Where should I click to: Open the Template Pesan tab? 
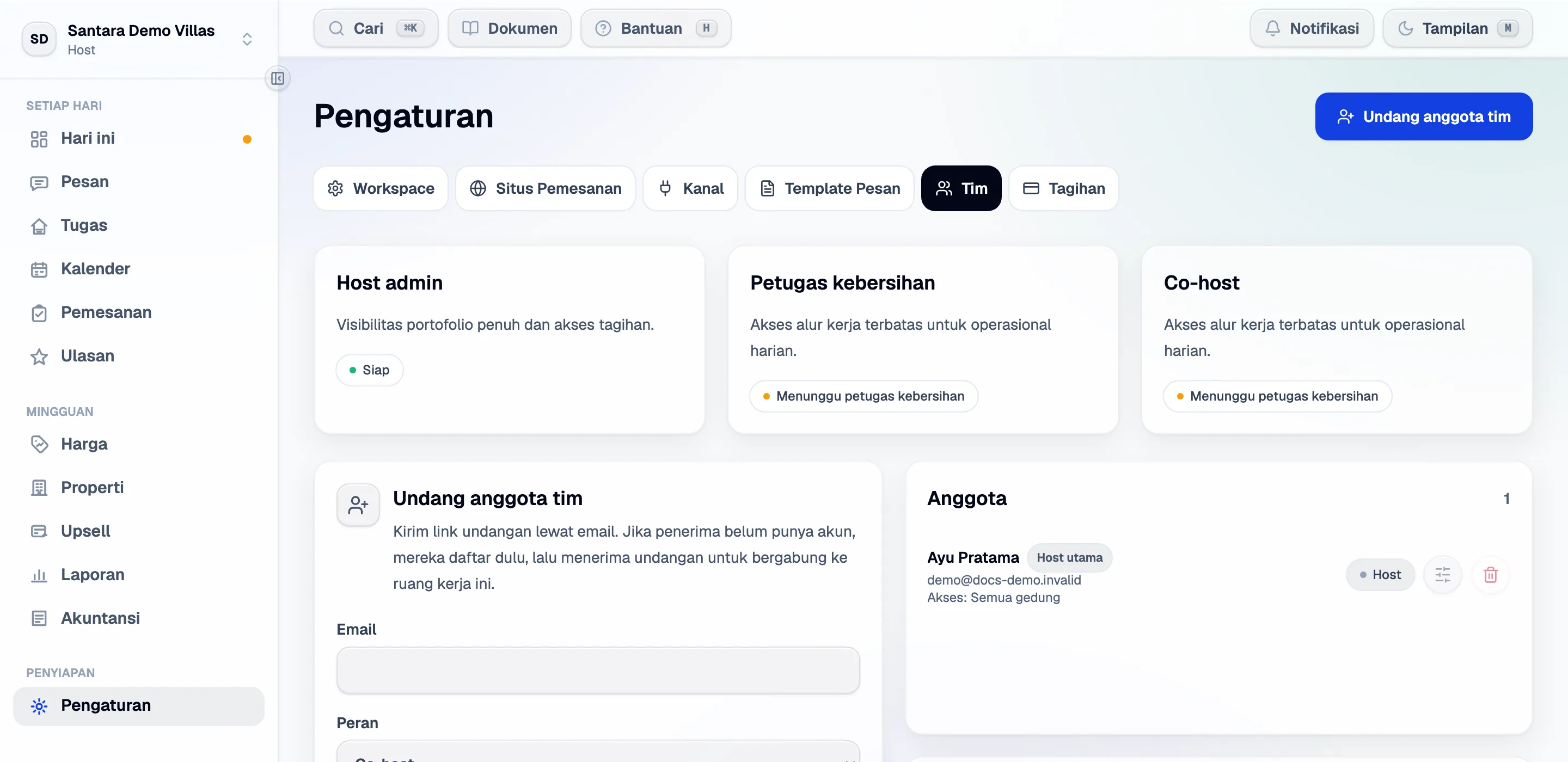pyautogui.click(x=830, y=189)
